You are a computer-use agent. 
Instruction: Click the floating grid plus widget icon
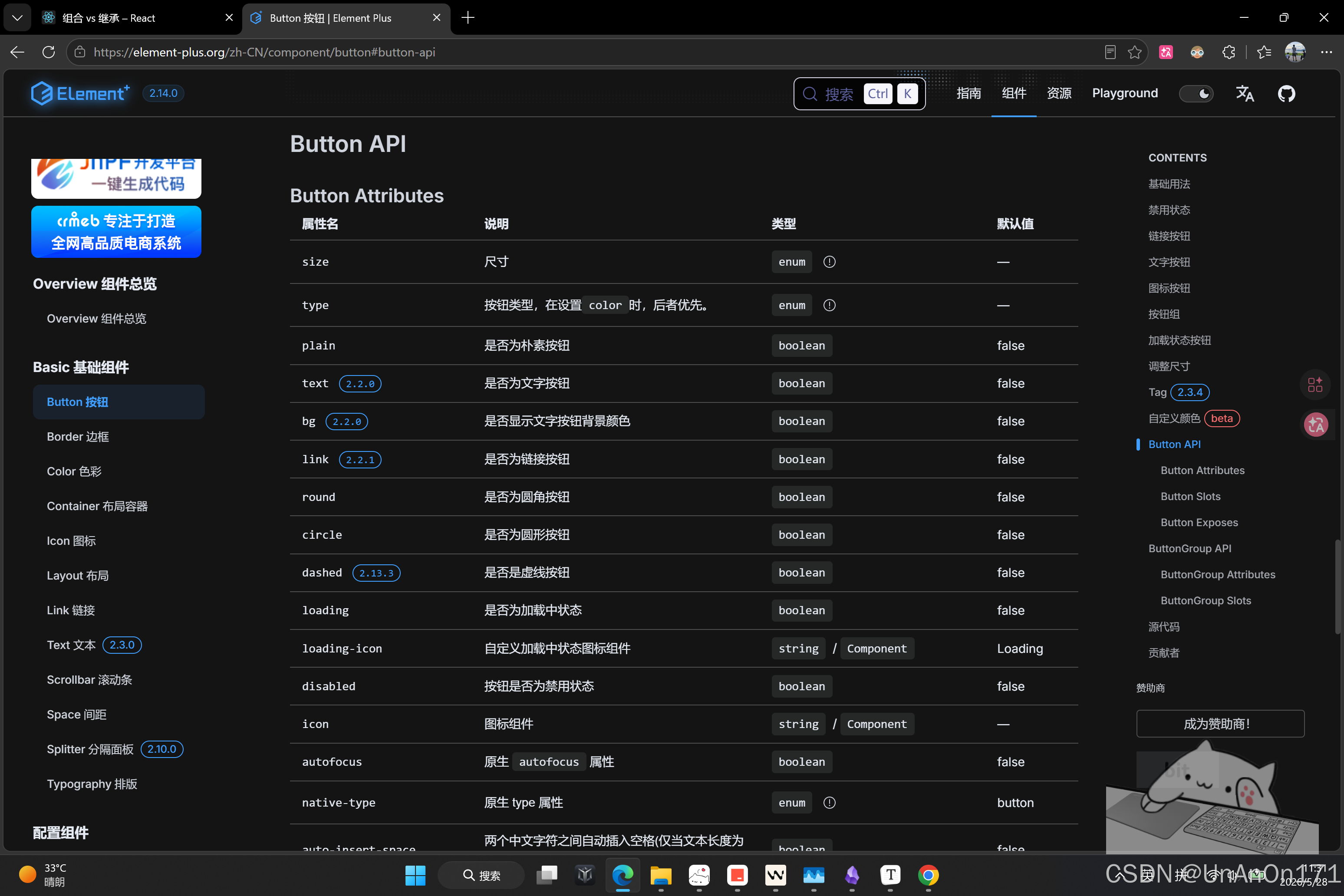1315,385
